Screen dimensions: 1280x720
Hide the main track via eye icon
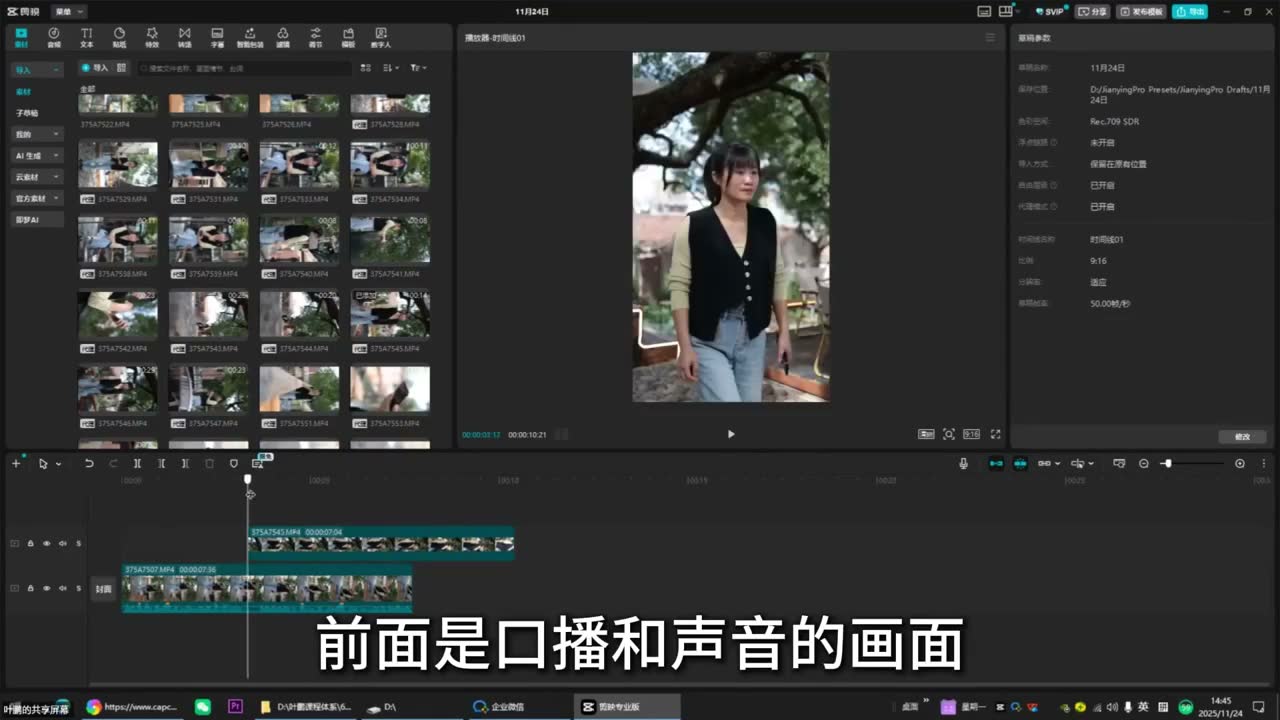(x=46, y=588)
